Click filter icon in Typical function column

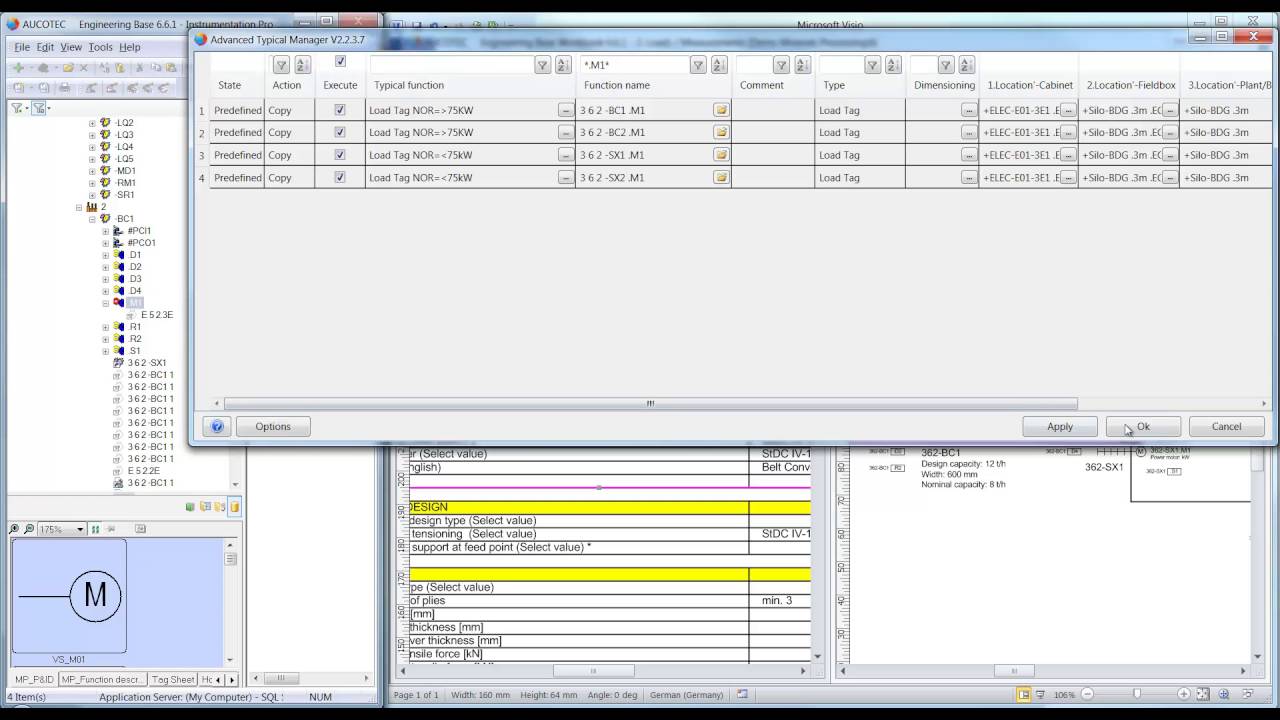click(x=543, y=65)
